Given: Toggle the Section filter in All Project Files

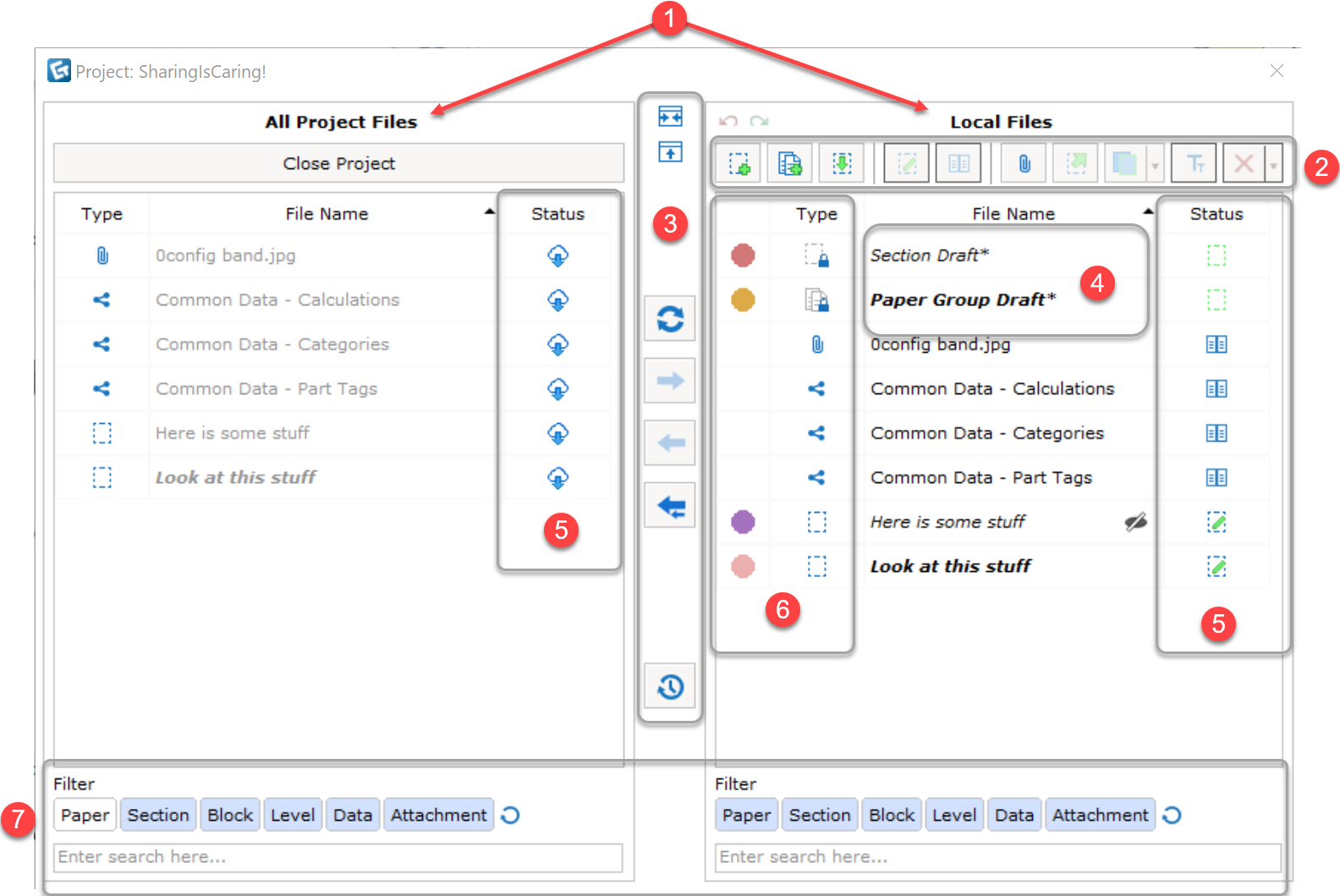Looking at the screenshot, I should [x=158, y=815].
